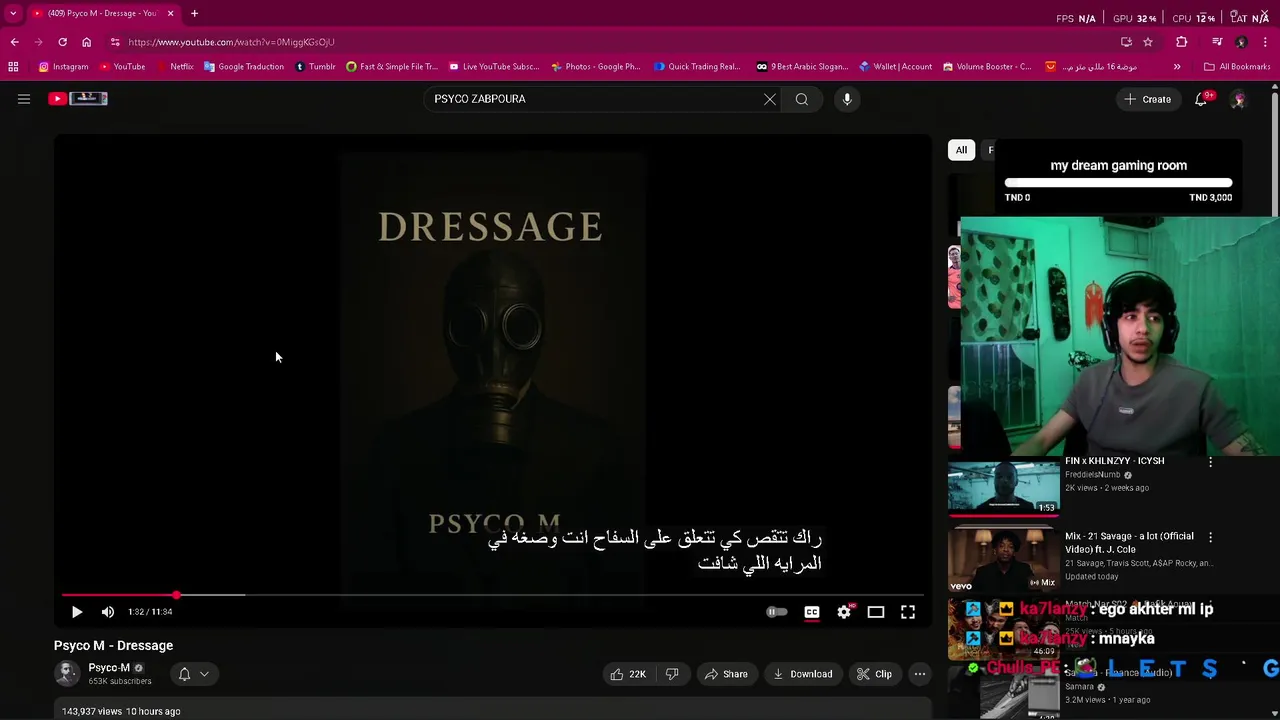Mute the video volume
The image size is (1280, 720).
(x=108, y=612)
